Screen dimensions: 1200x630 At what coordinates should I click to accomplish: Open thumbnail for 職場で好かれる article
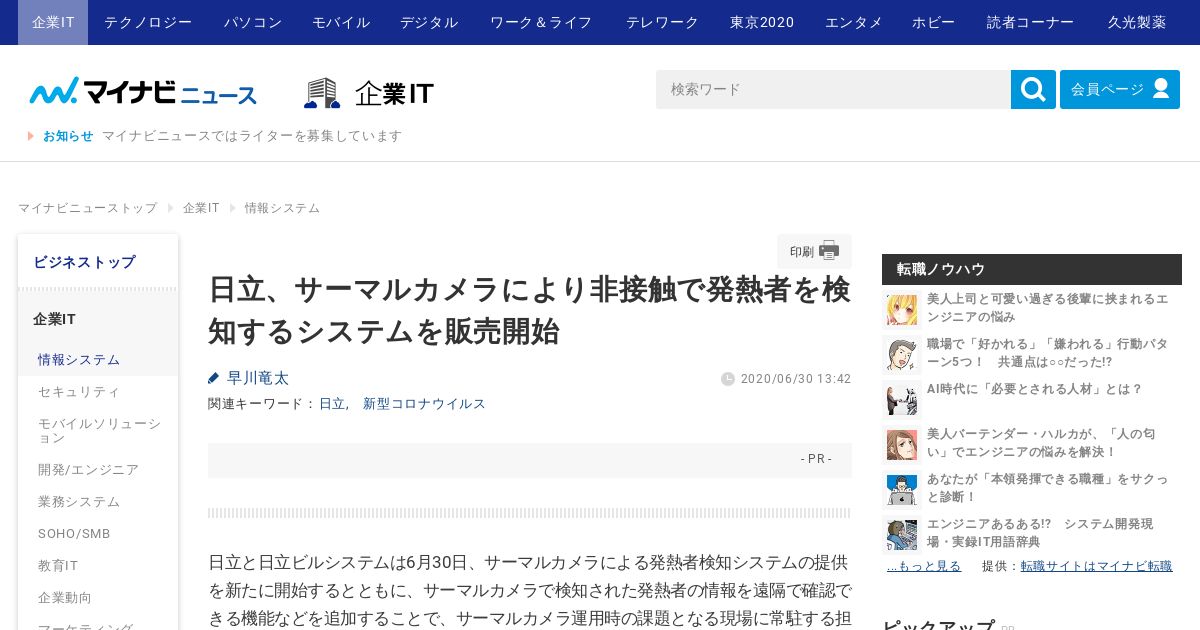(902, 354)
